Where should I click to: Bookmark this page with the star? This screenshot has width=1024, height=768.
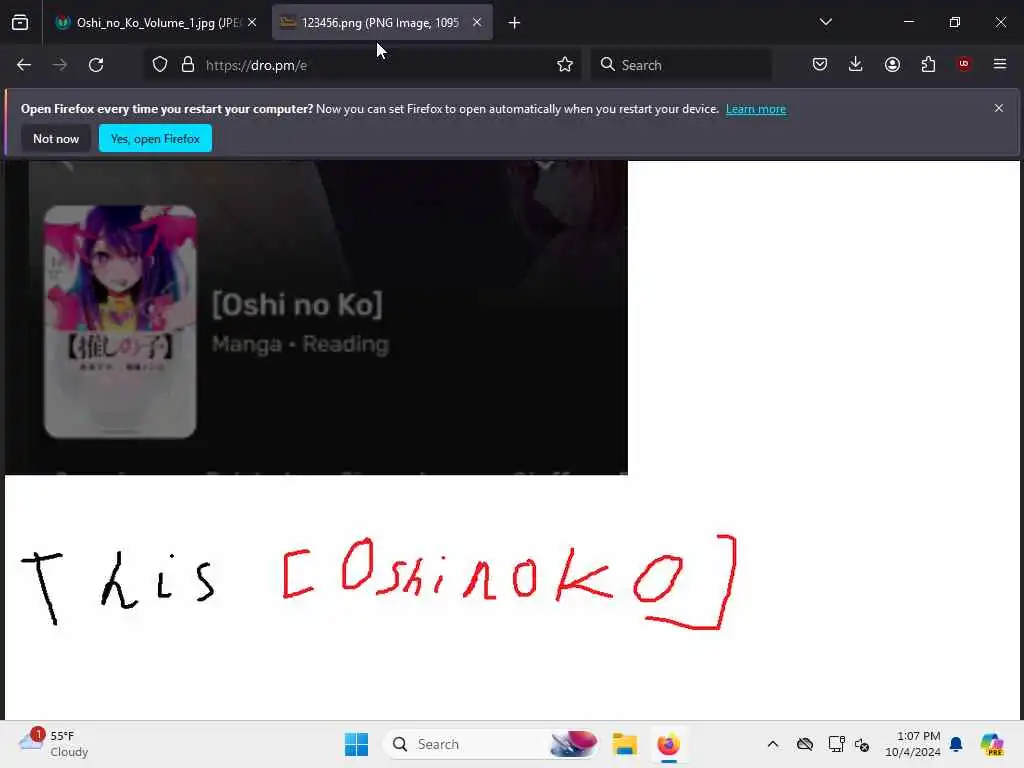click(x=565, y=65)
